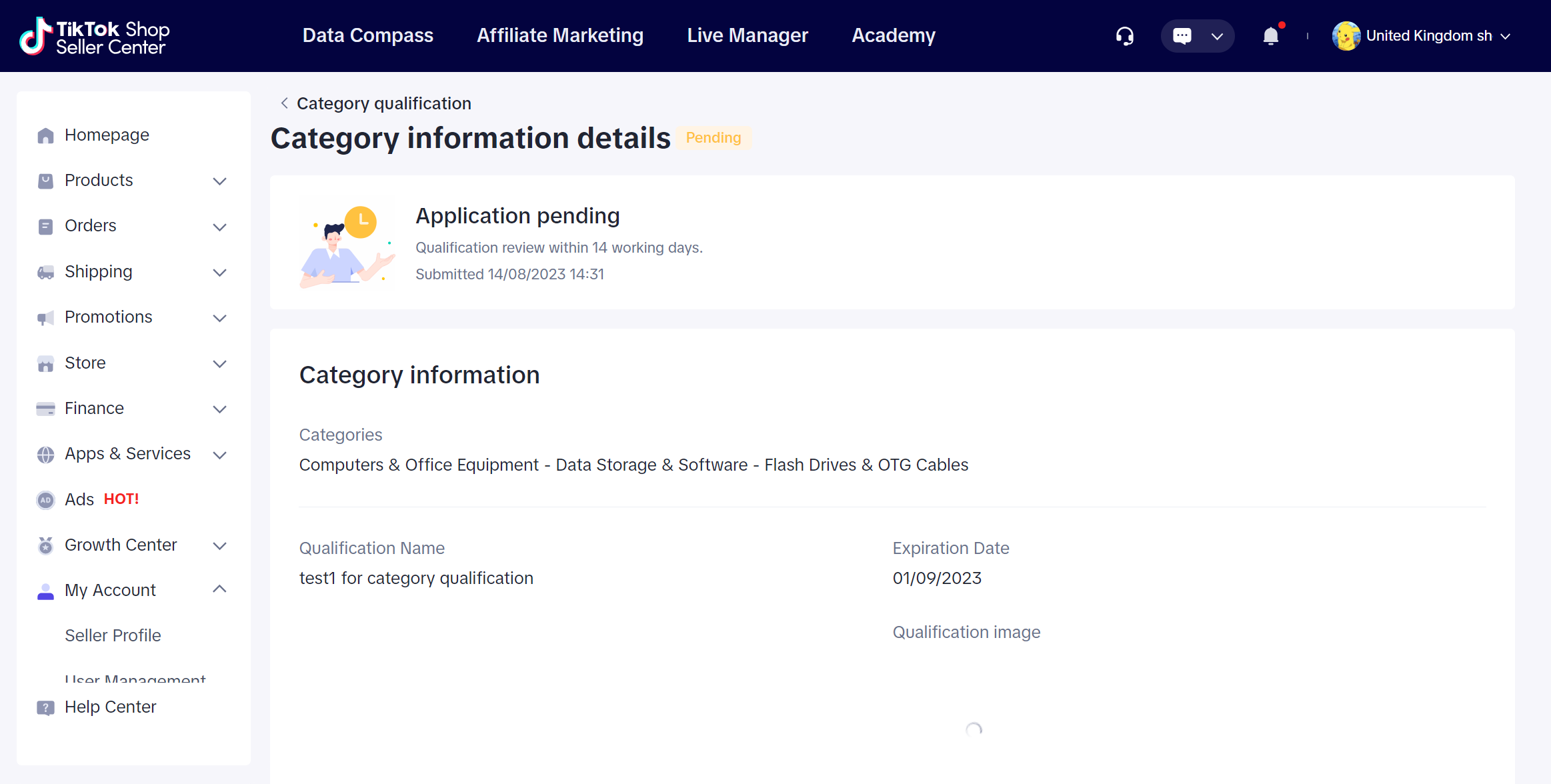Open Data Compass in top navigation

coord(367,35)
